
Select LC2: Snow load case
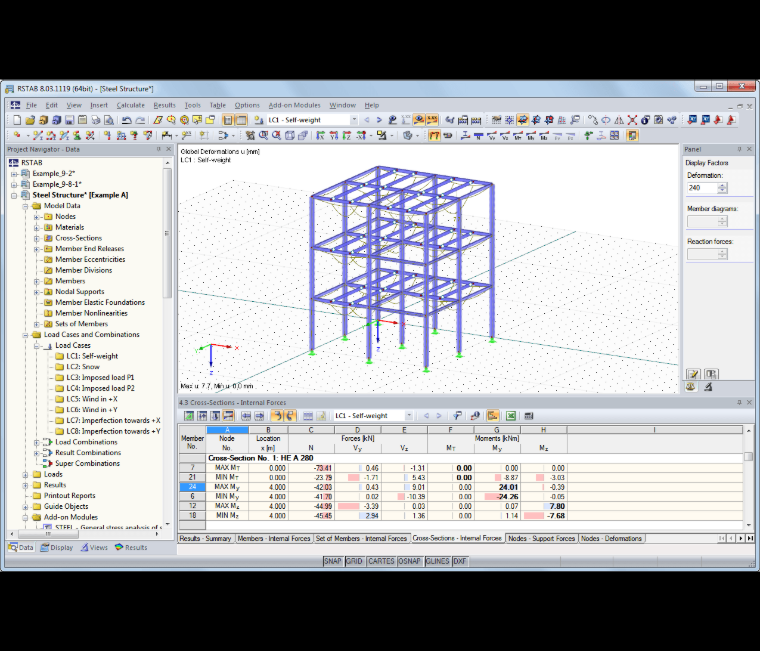83,367
